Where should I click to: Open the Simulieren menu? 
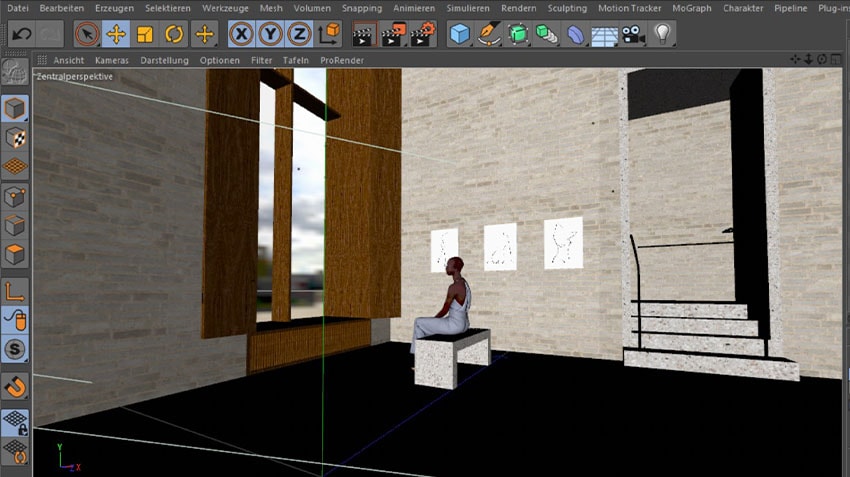coord(468,8)
